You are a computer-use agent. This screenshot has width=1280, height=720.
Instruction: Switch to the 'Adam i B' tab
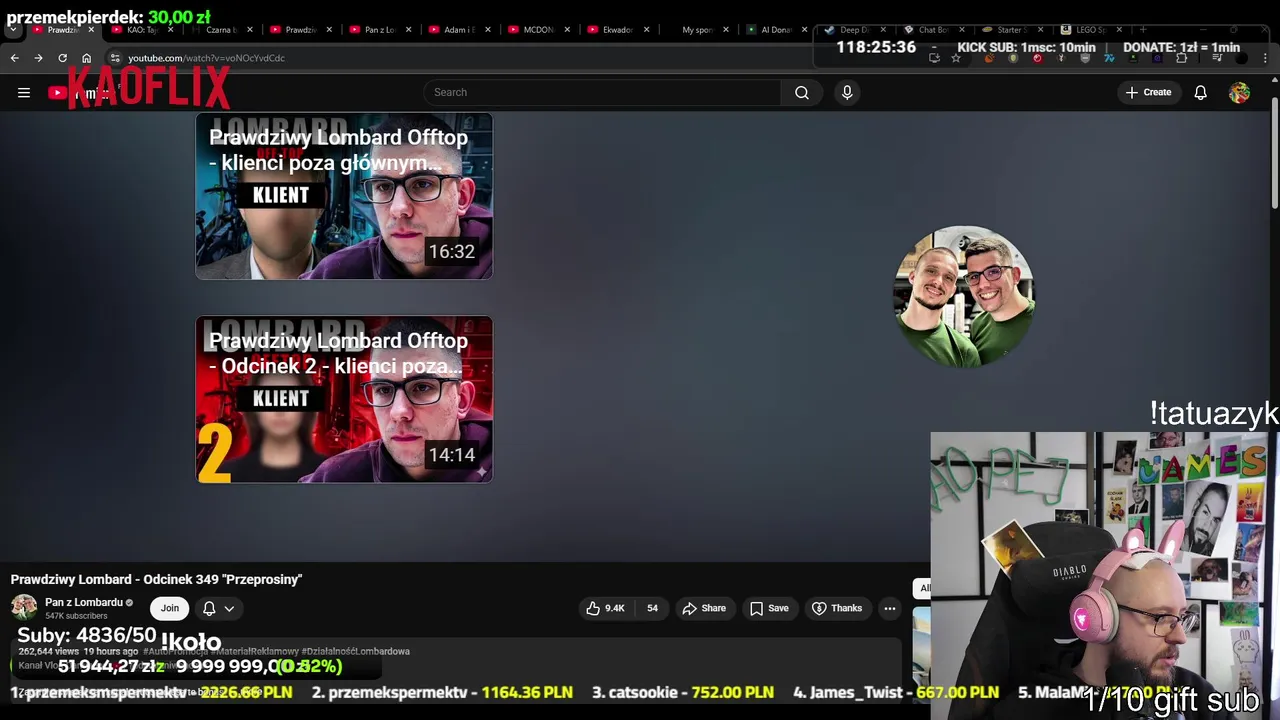coord(458,30)
